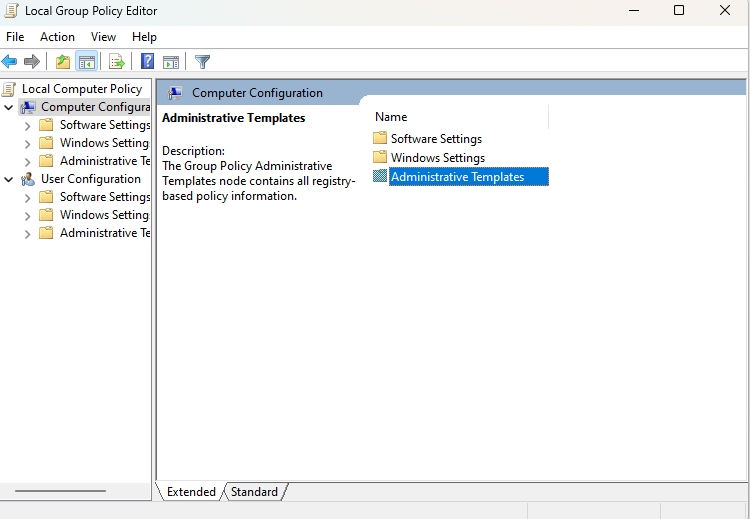
Task: Open the View menu
Action: coord(103,37)
